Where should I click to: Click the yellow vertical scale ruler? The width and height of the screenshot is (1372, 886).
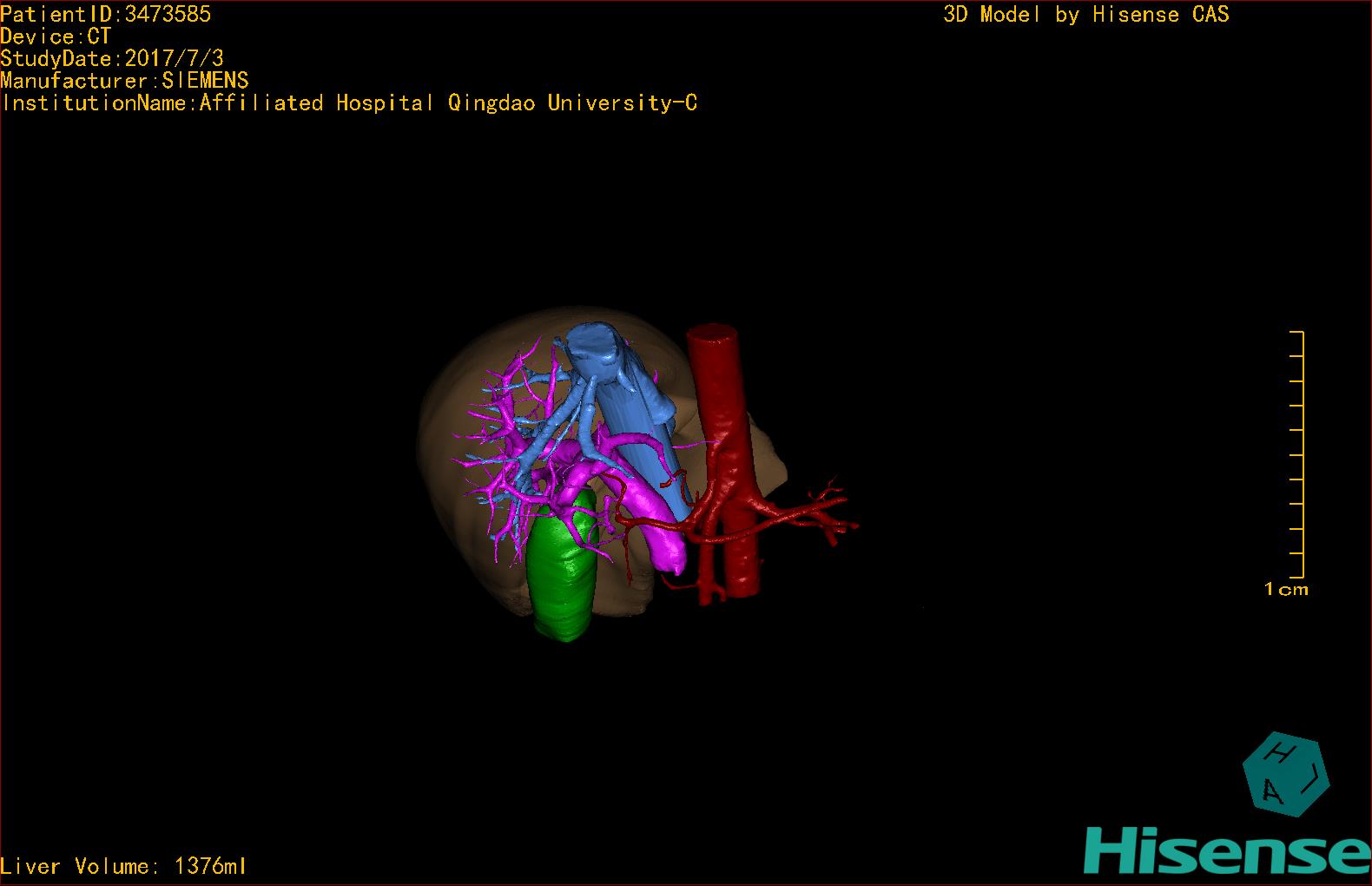[x=1297, y=454]
